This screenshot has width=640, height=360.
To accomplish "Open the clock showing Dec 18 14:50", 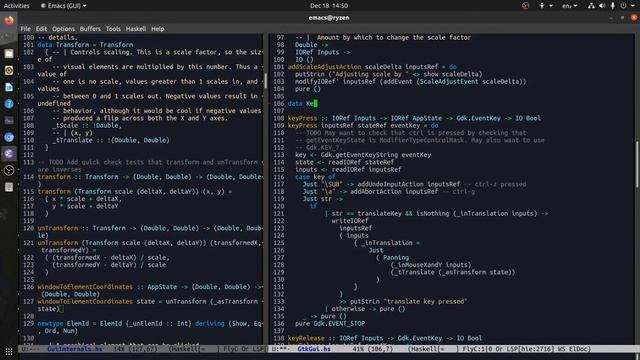I will point(329,6).
